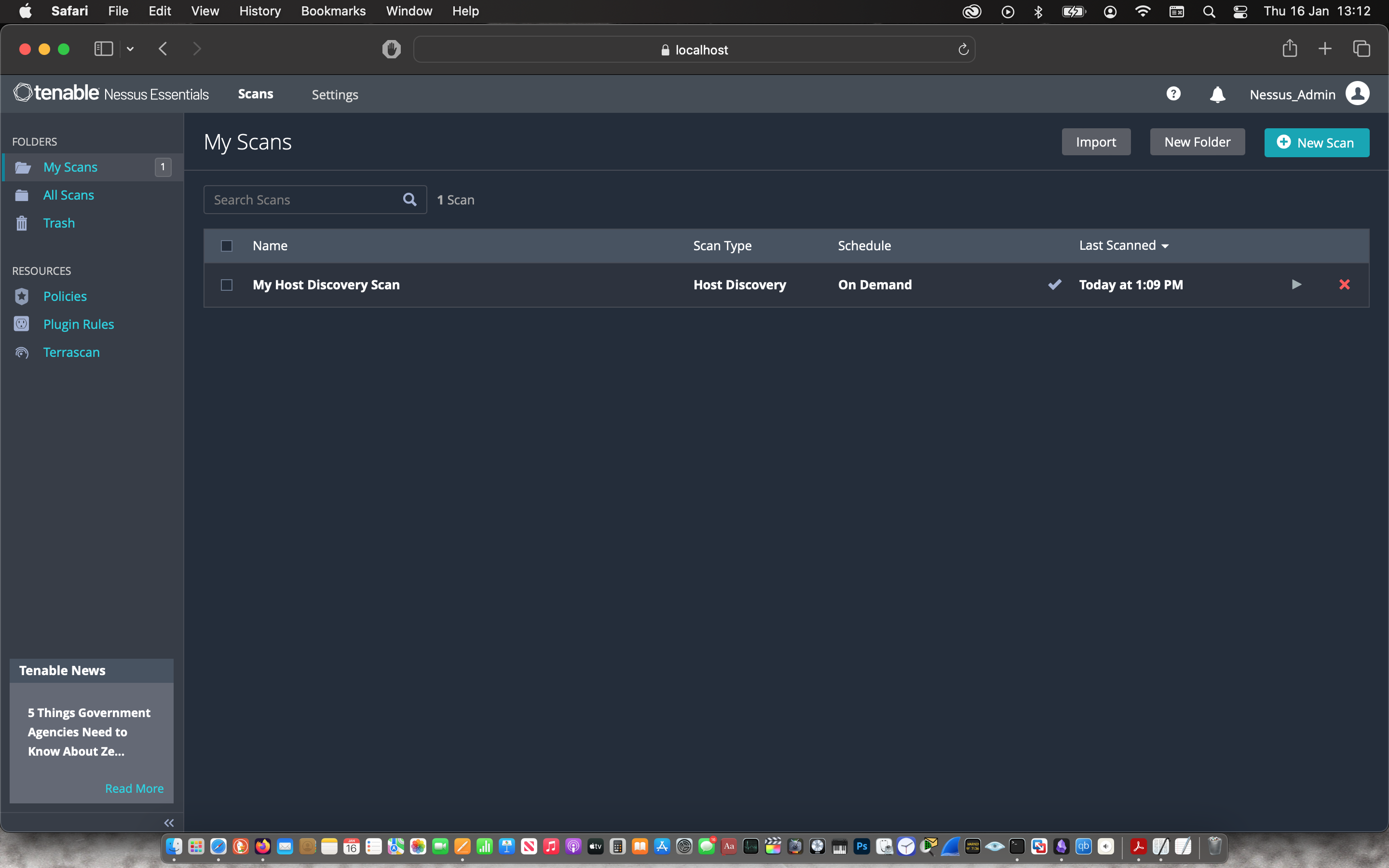The width and height of the screenshot is (1389, 868).
Task: Follow the Read More news link
Action: click(x=134, y=788)
